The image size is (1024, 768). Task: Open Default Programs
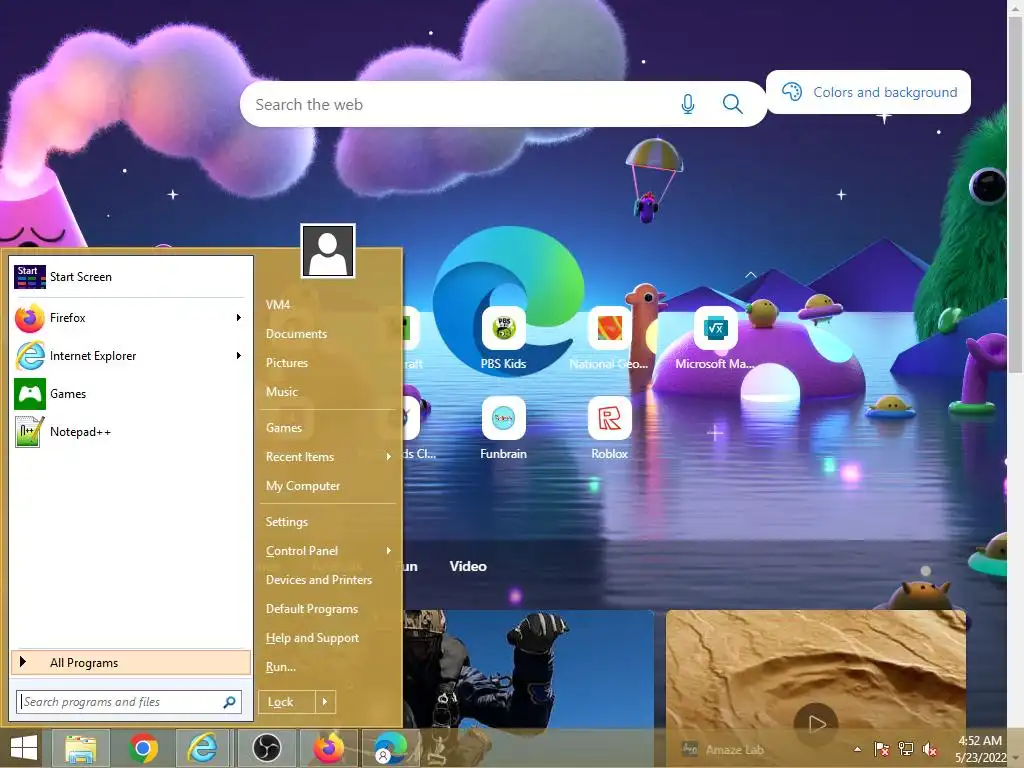click(312, 609)
